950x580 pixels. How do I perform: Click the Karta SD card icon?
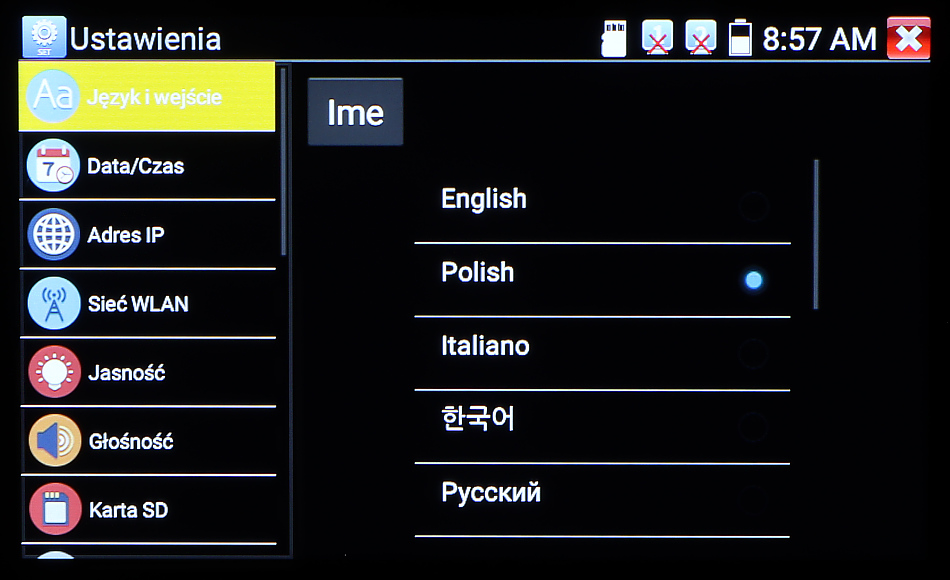coord(53,509)
